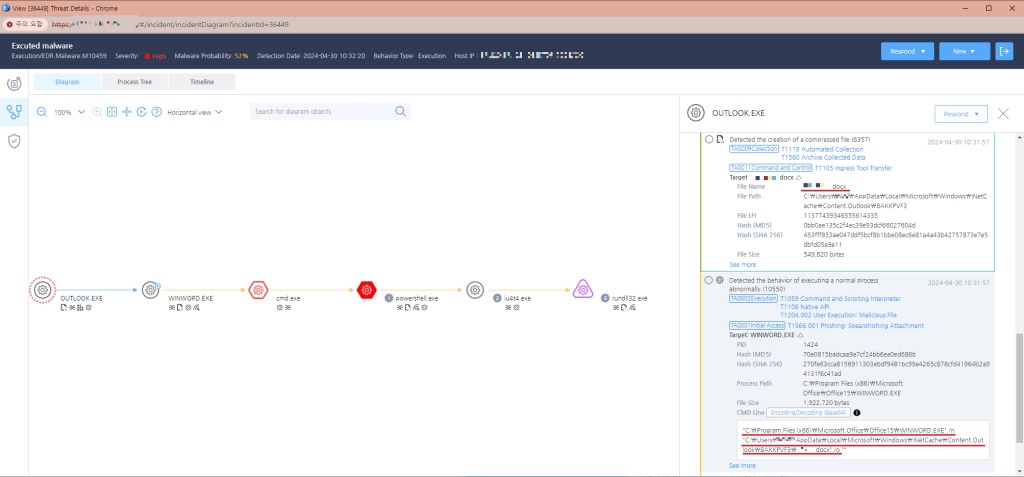Click the TA0009 Collection tactic tag
Screen dimensions: 1024x477
754,149
